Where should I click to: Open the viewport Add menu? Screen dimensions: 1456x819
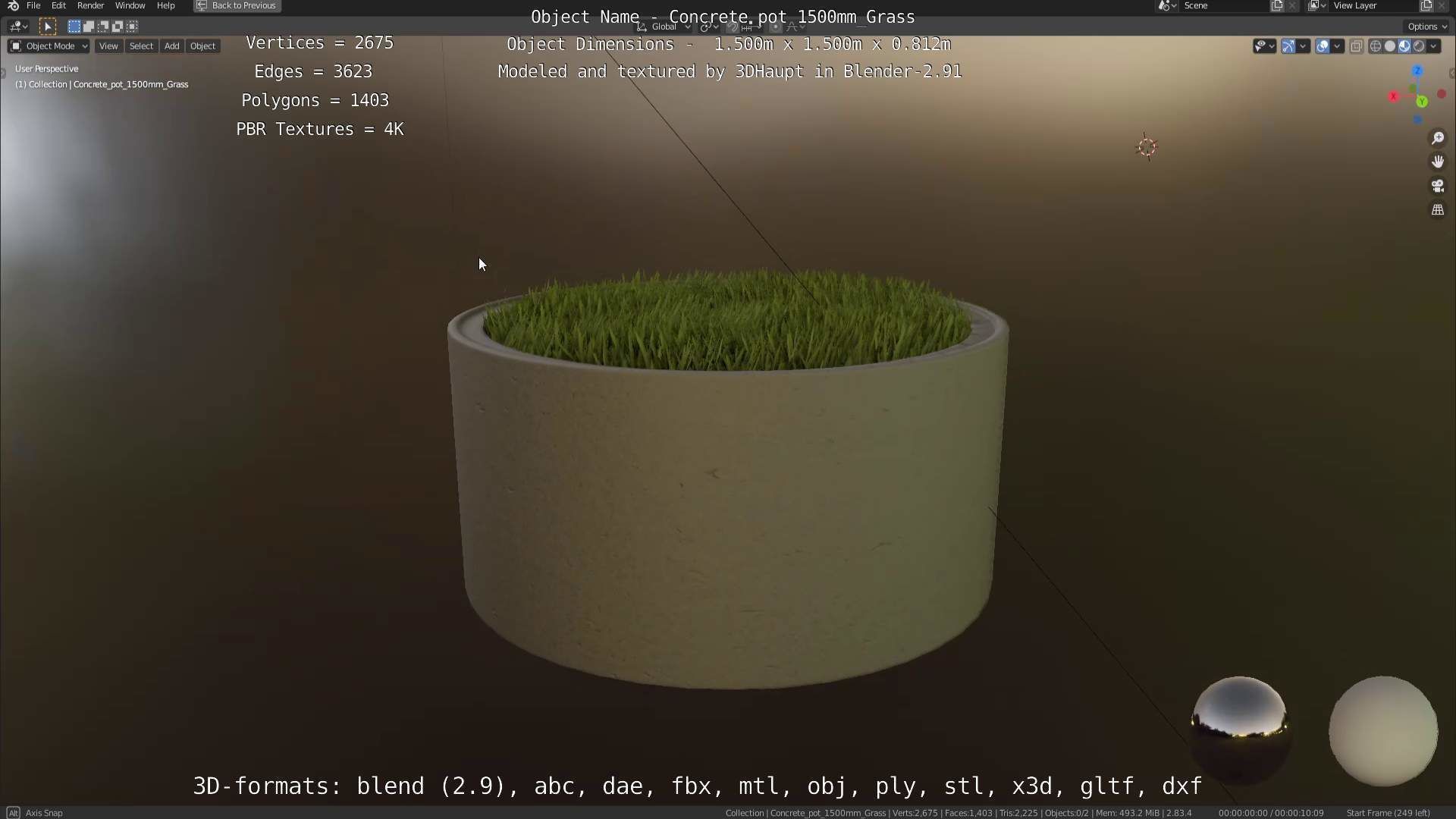pos(172,46)
